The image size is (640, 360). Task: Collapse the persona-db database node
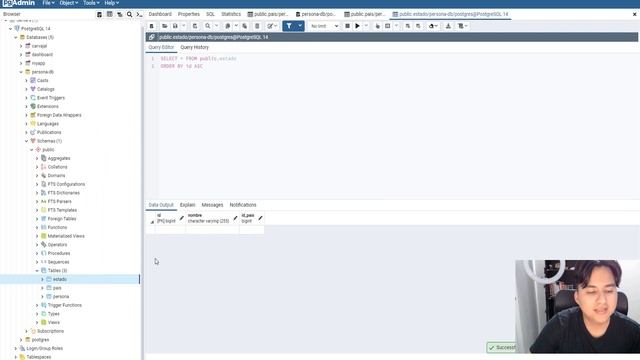21,72
